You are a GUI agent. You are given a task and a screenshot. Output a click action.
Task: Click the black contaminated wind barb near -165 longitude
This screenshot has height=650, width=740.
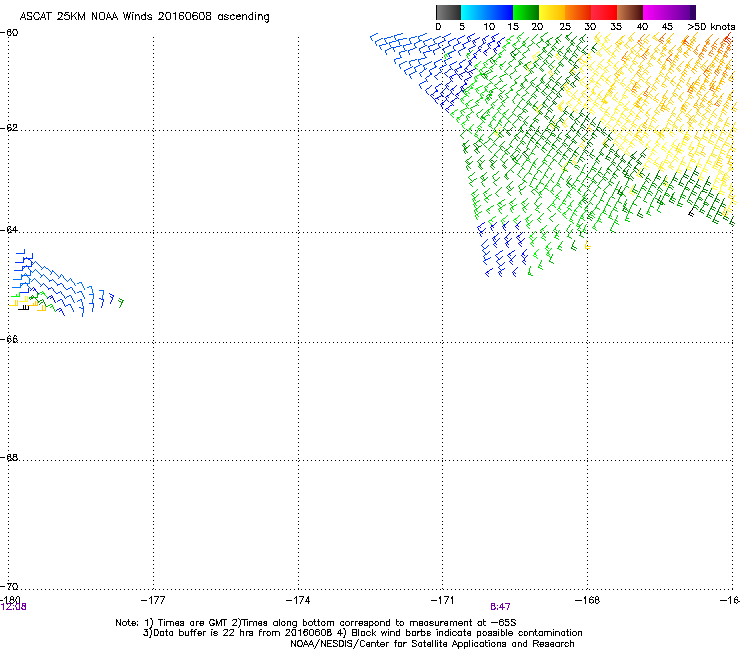coord(692,211)
